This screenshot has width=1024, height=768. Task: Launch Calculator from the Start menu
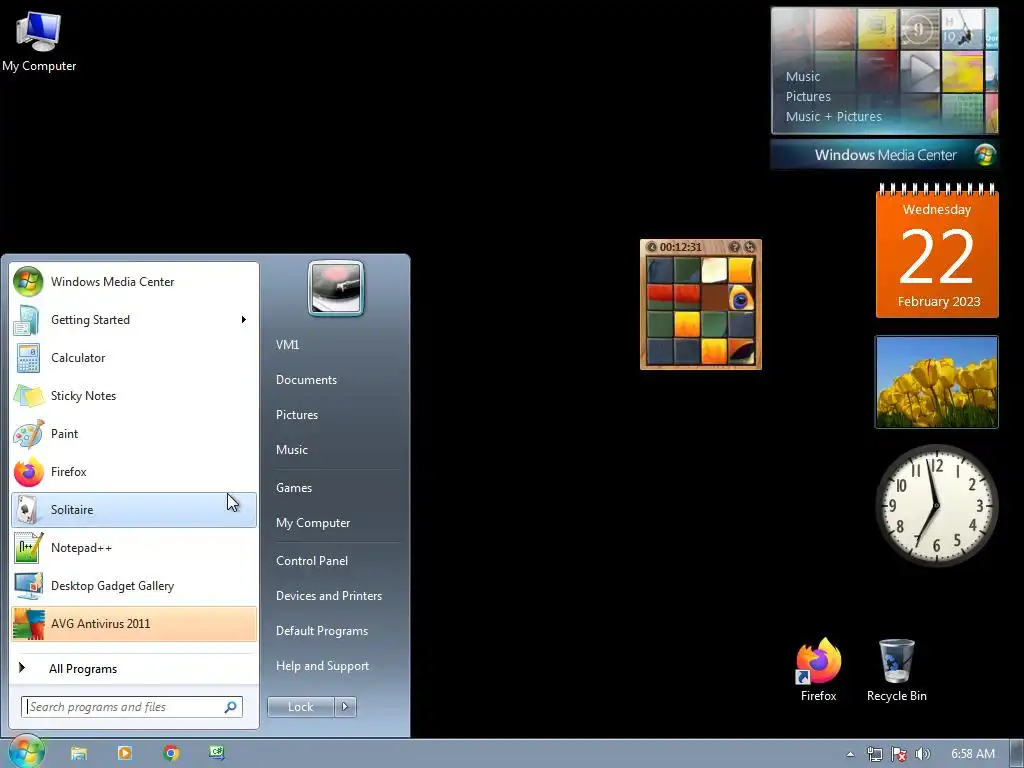click(134, 358)
